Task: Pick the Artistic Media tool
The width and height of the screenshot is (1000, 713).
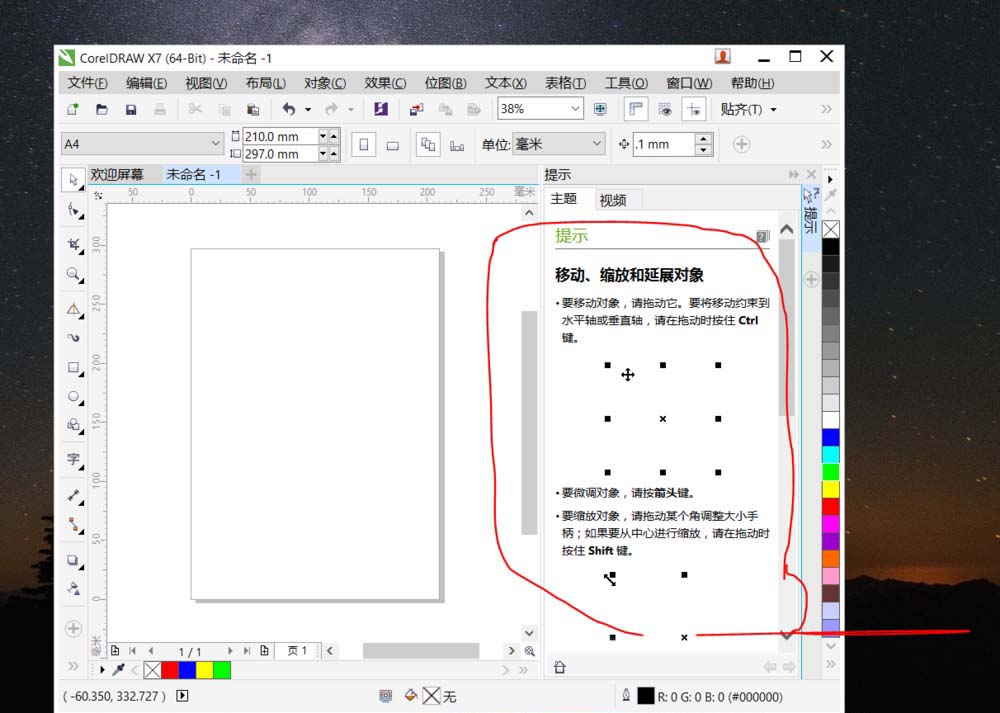Action: (x=74, y=338)
